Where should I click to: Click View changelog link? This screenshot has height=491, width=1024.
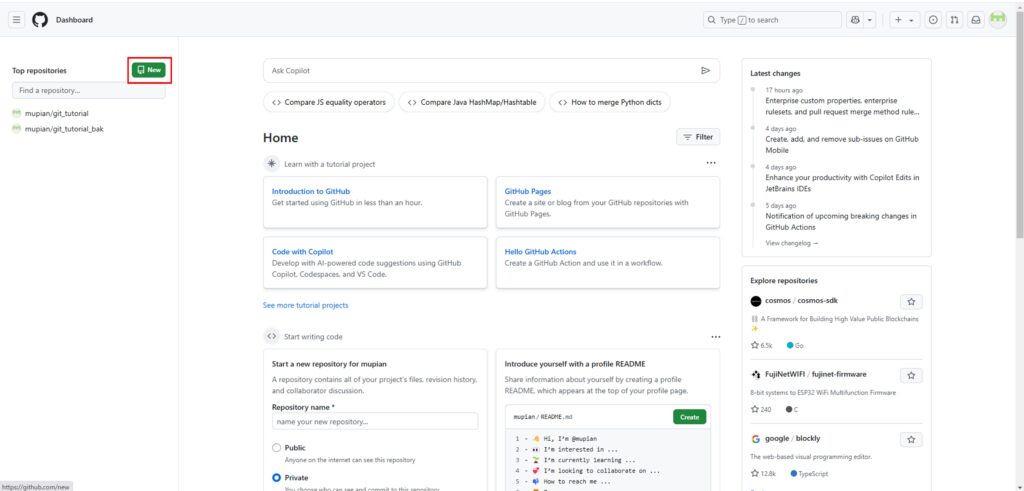coord(792,243)
